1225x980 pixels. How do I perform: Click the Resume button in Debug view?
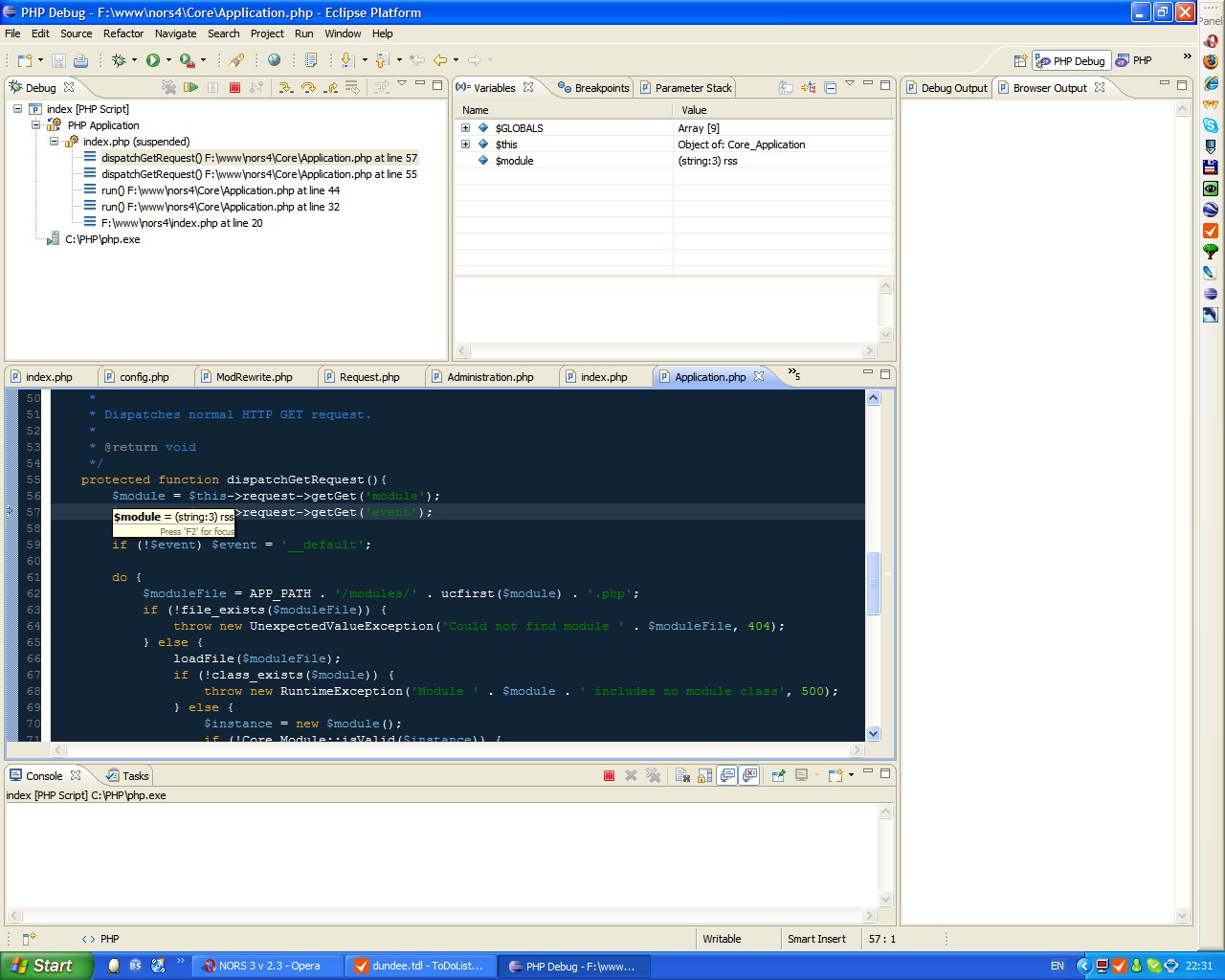pyautogui.click(x=190, y=87)
